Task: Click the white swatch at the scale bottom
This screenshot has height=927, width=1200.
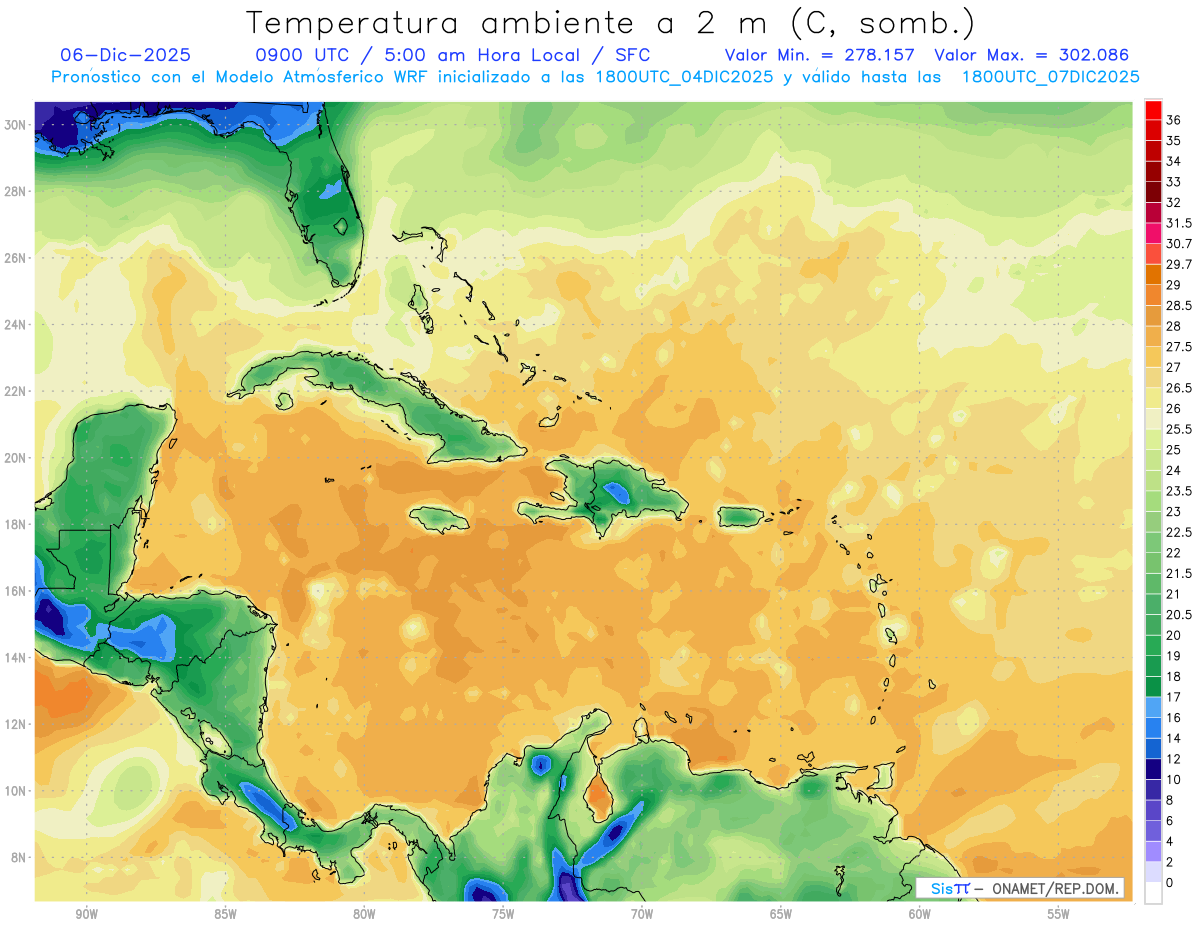Action: [1153, 893]
